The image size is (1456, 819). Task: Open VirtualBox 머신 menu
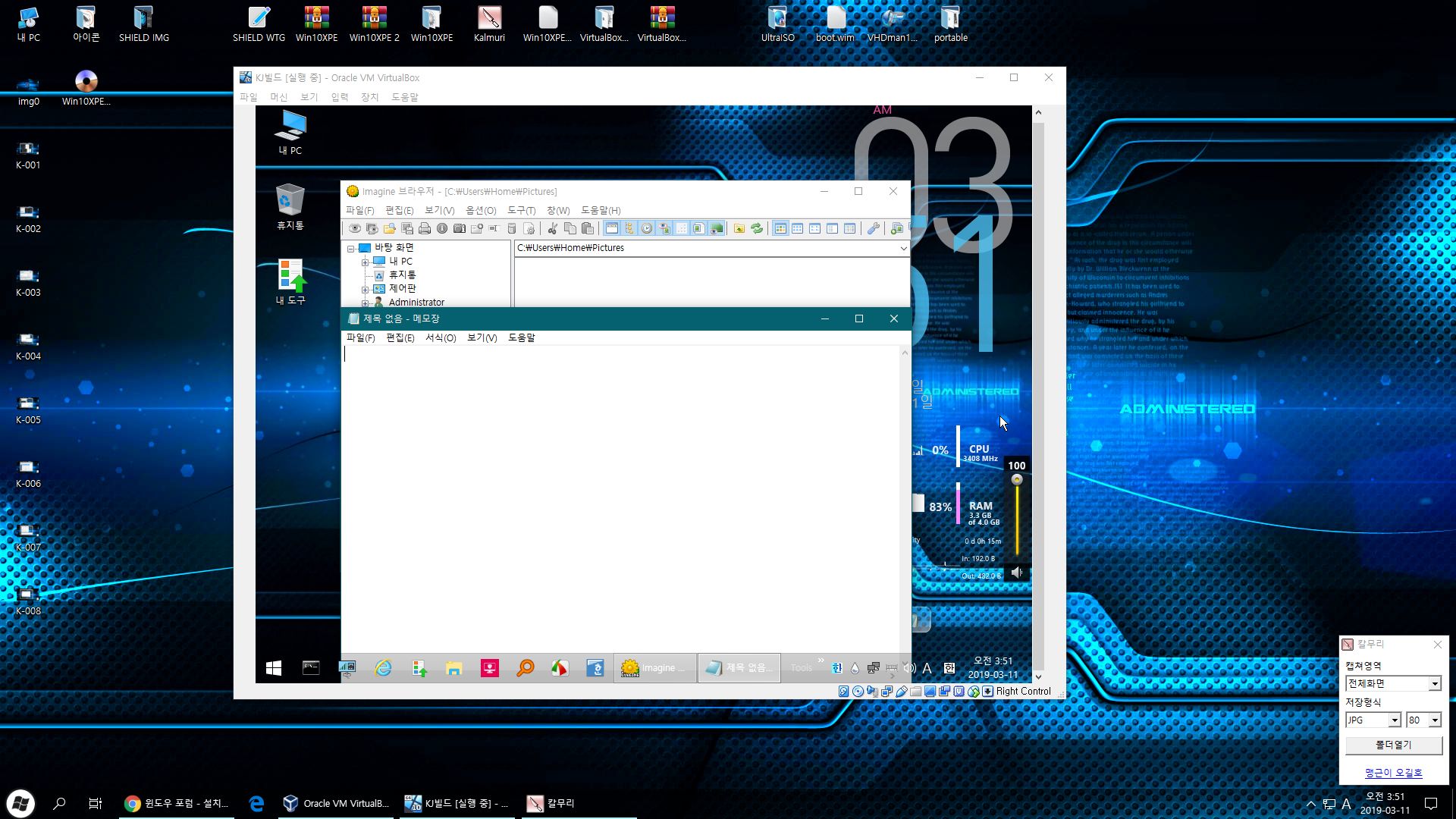(279, 97)
